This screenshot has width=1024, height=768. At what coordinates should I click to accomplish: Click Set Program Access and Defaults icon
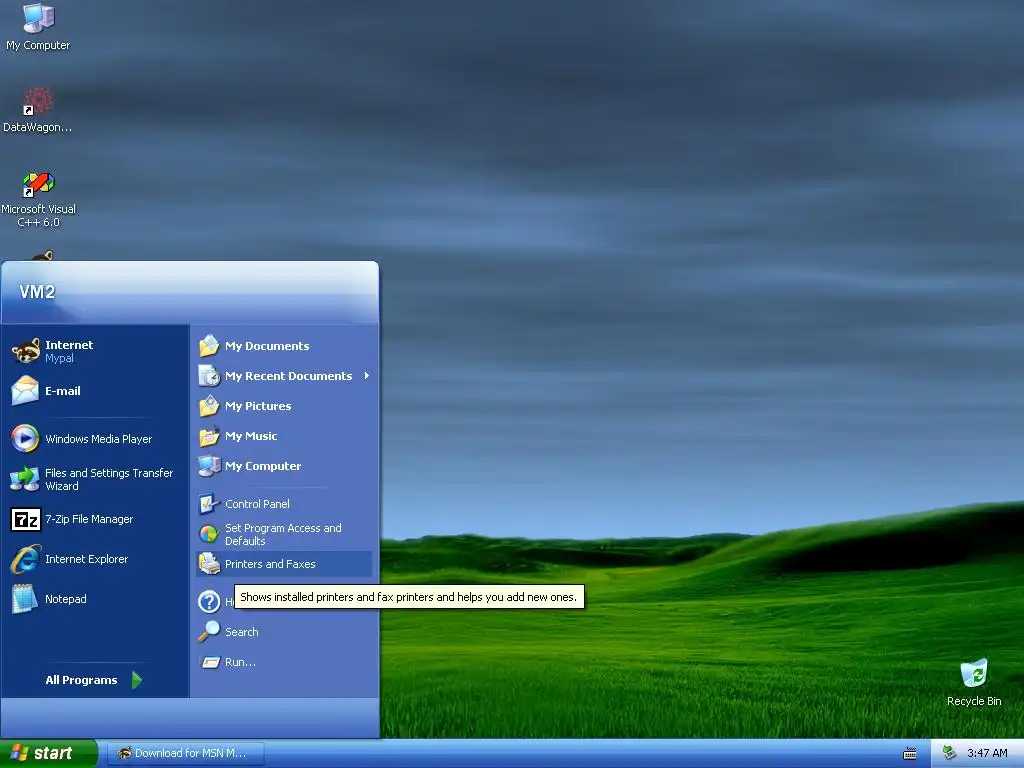click(x=208, y=534)
